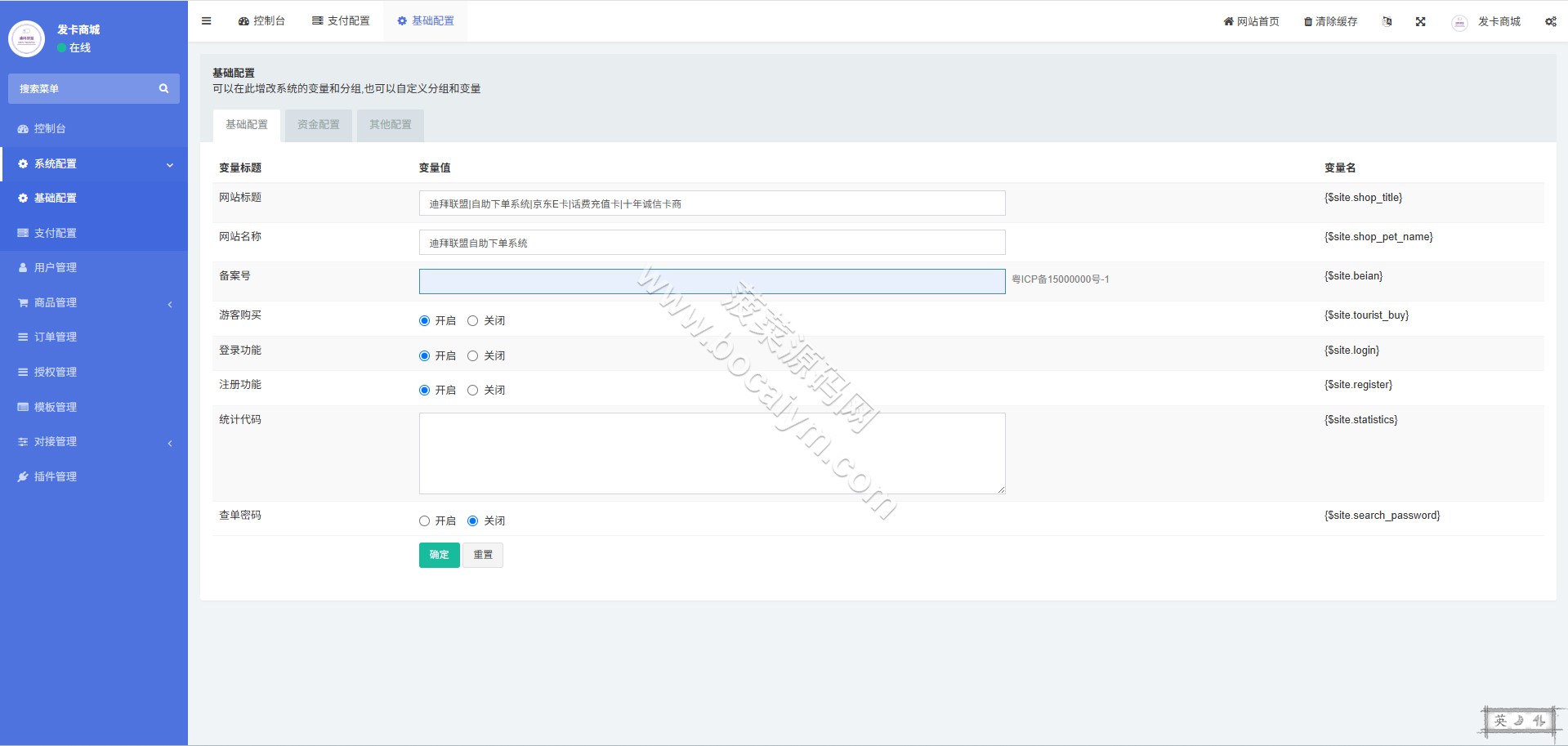Click 清除缓存 to clear cache
Screen dimensions: 1568x746
point(1330,21)
